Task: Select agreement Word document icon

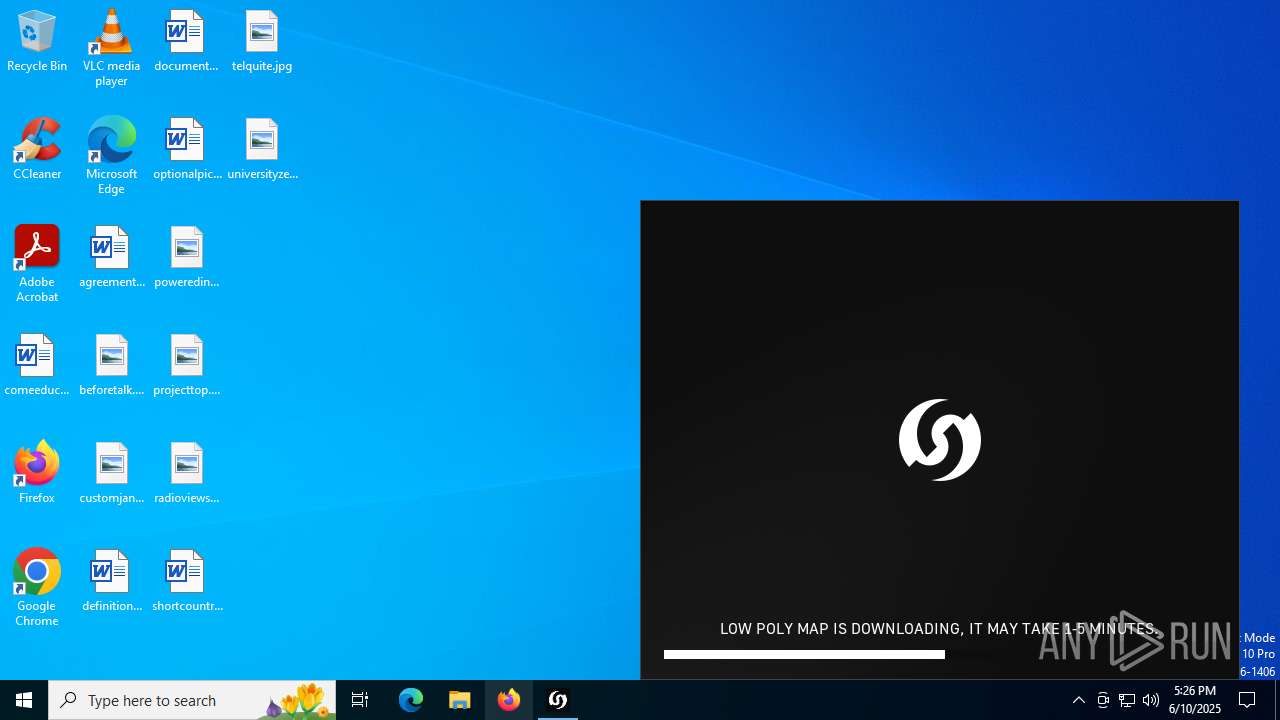Action: 111,258
